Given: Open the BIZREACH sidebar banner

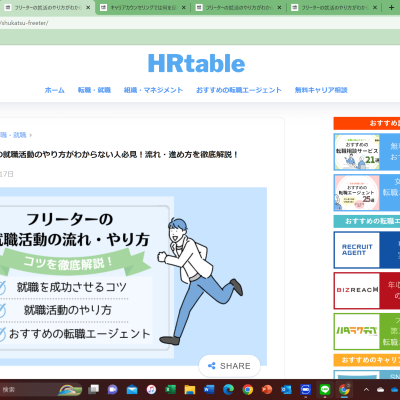Looking at the screenshot, I should point(367,291).
